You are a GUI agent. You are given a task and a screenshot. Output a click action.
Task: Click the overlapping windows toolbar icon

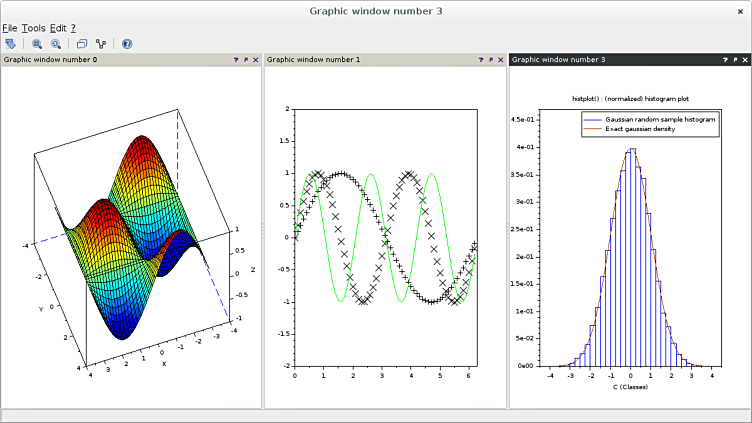[x=82, y=44]
